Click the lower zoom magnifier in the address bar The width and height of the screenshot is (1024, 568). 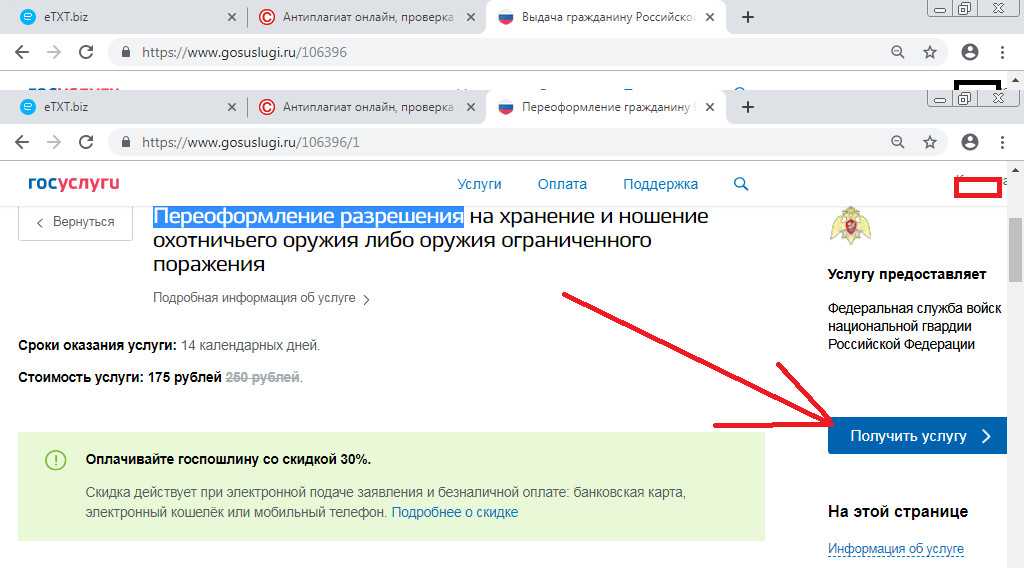(x=898, y=142)
